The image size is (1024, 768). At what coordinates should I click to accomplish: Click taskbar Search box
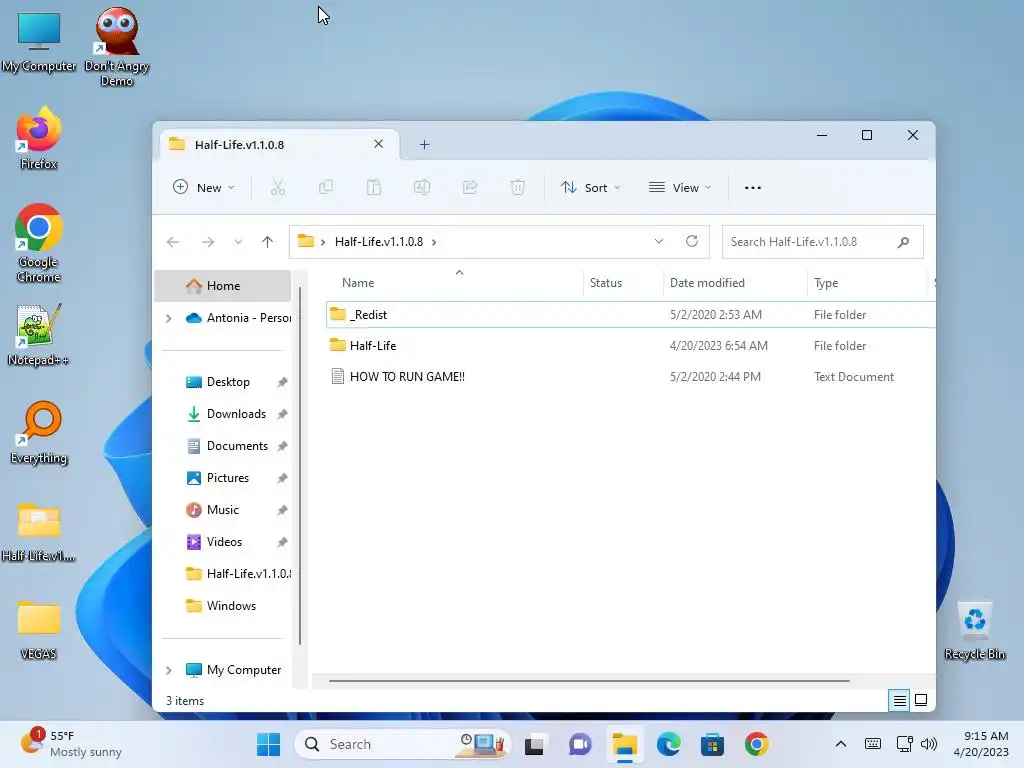(402, 744)
